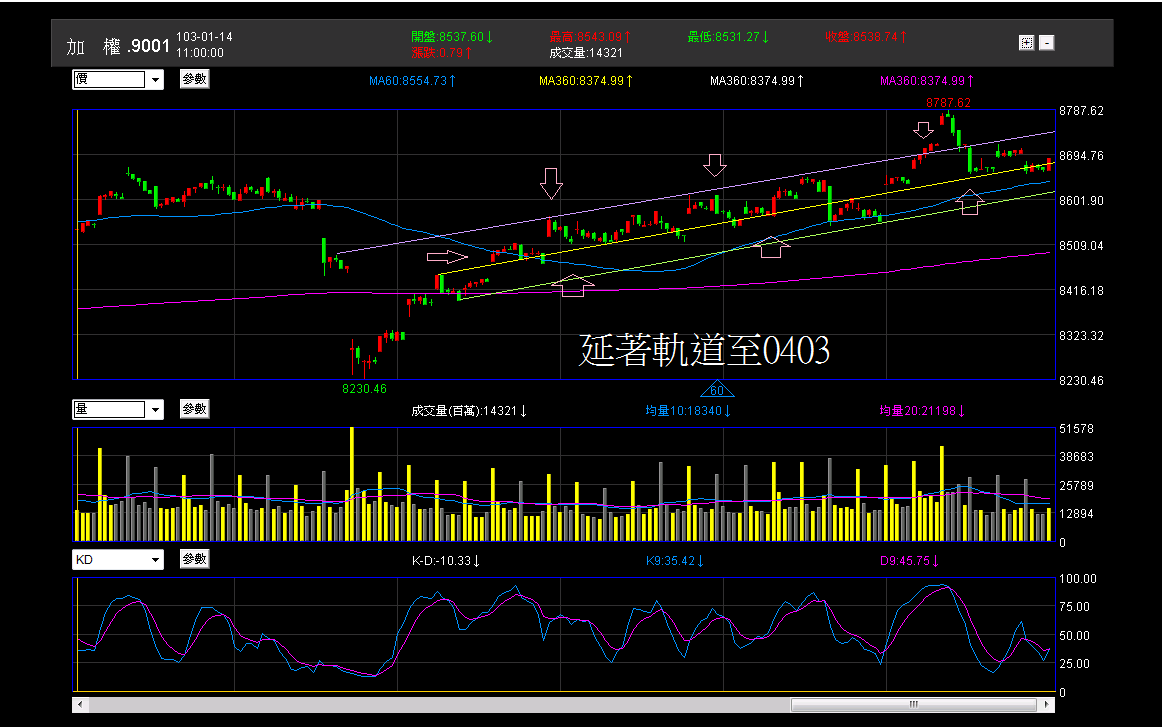Open the 價 indicator dropdown

pyautogui.click(x=155, y=79)
